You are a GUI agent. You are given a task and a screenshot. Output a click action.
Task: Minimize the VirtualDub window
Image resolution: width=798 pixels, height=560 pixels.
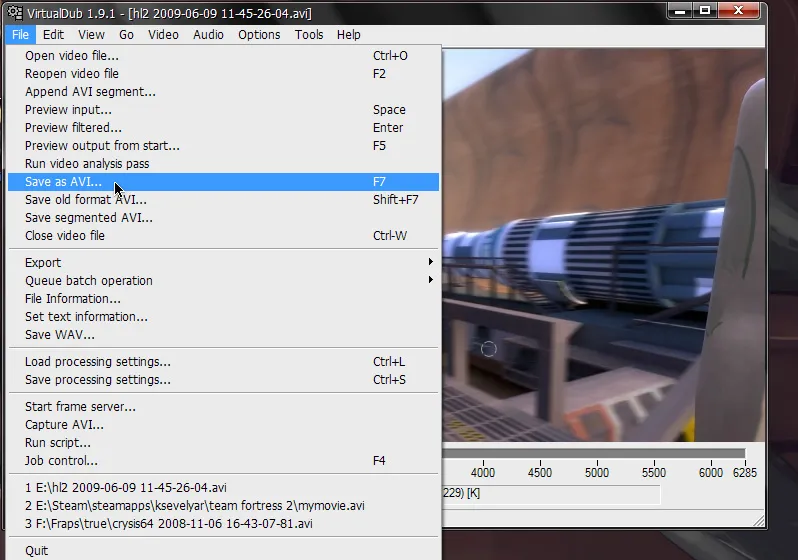[680, 10]
